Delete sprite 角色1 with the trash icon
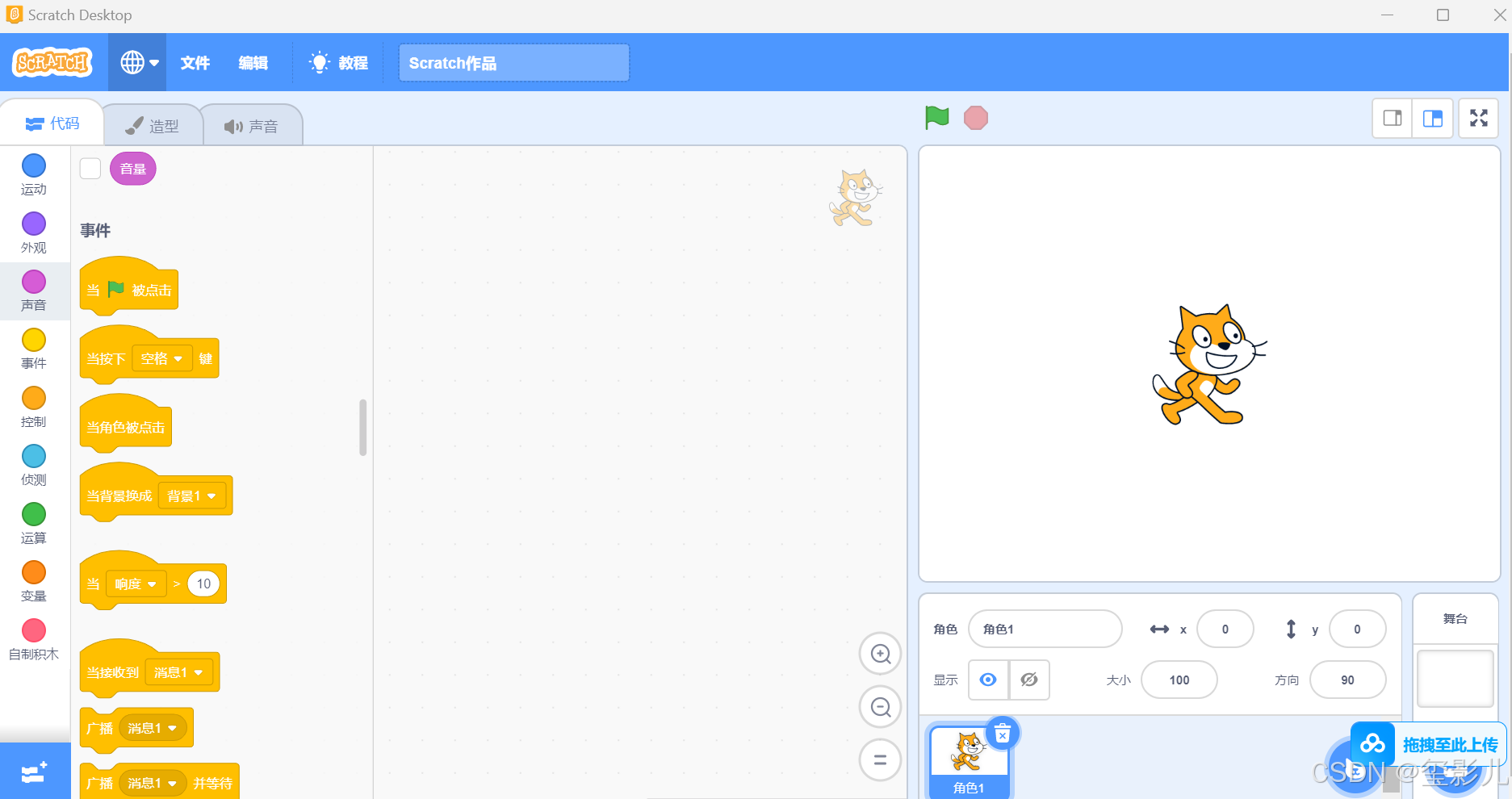Viewport: 1512px width, 799px height. [1003, 734]
